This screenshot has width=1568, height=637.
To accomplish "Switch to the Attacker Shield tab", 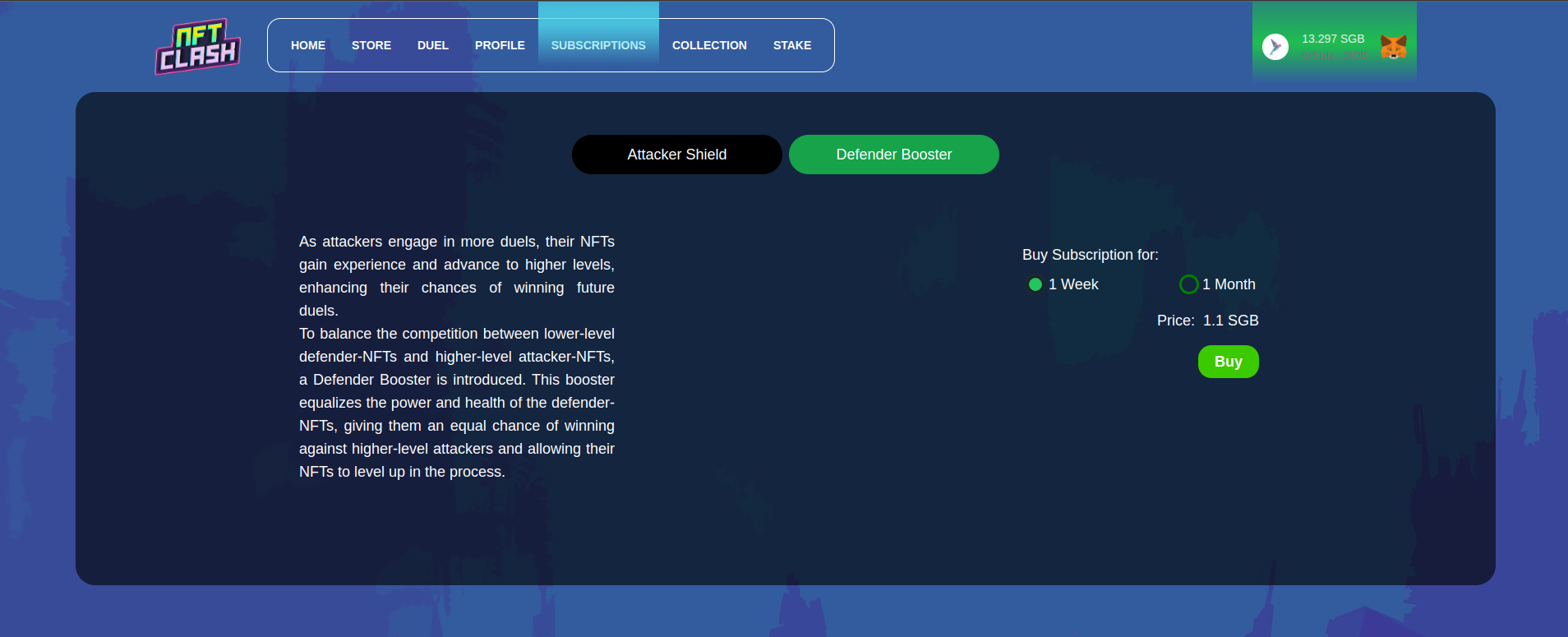I will click(x=676, y=155).
